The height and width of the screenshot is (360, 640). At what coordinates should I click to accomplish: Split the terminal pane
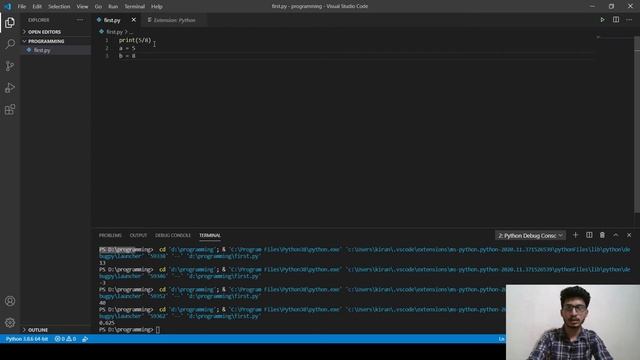[x=589, y=235]
